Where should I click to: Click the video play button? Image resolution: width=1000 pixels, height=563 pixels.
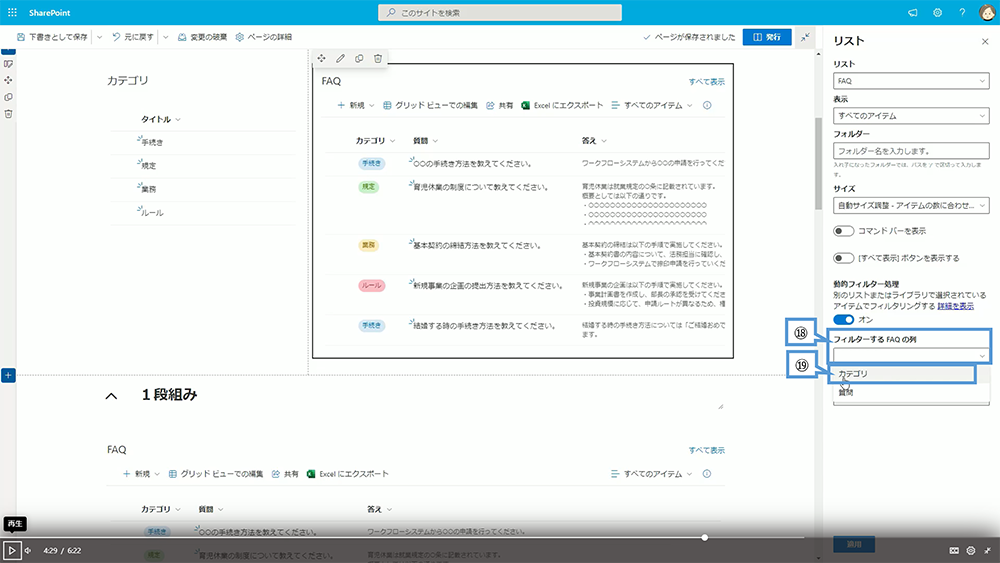tap(11, 550)
